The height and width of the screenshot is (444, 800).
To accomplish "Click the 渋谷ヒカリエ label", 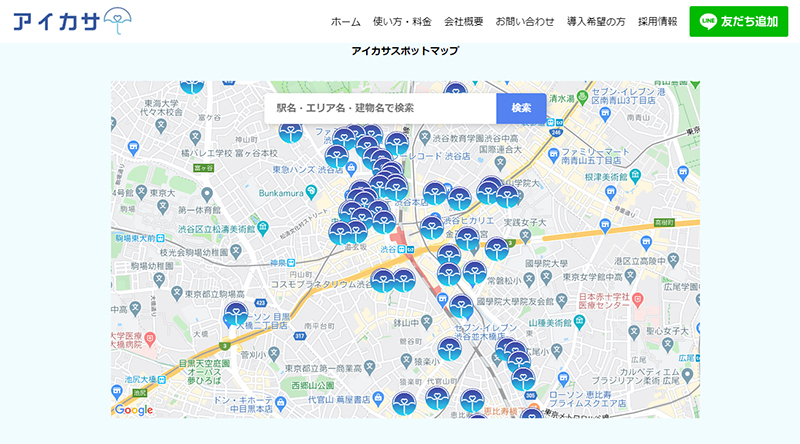I will tap(468, 220).
